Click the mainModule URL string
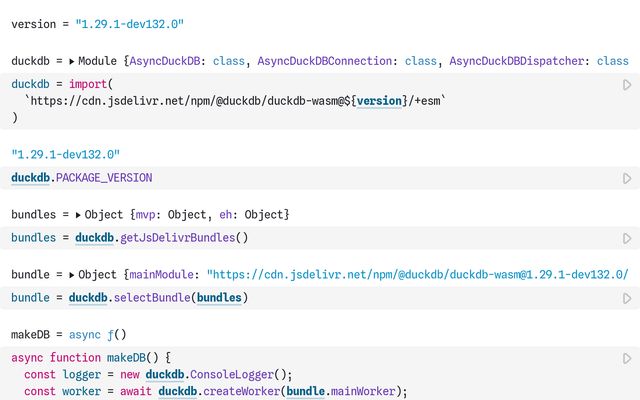This screenshot has width=640, height=400. (x=418, y=275)
